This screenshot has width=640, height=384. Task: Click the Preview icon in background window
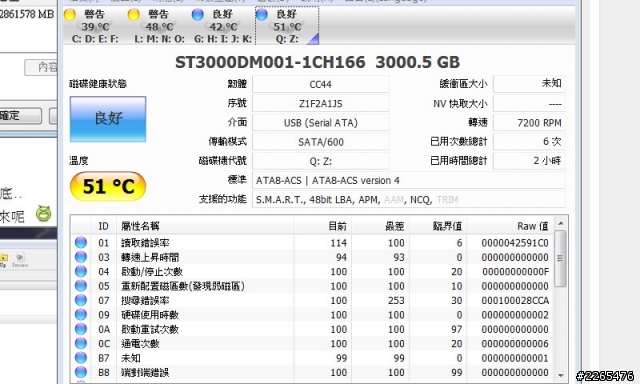pos(20,260)
